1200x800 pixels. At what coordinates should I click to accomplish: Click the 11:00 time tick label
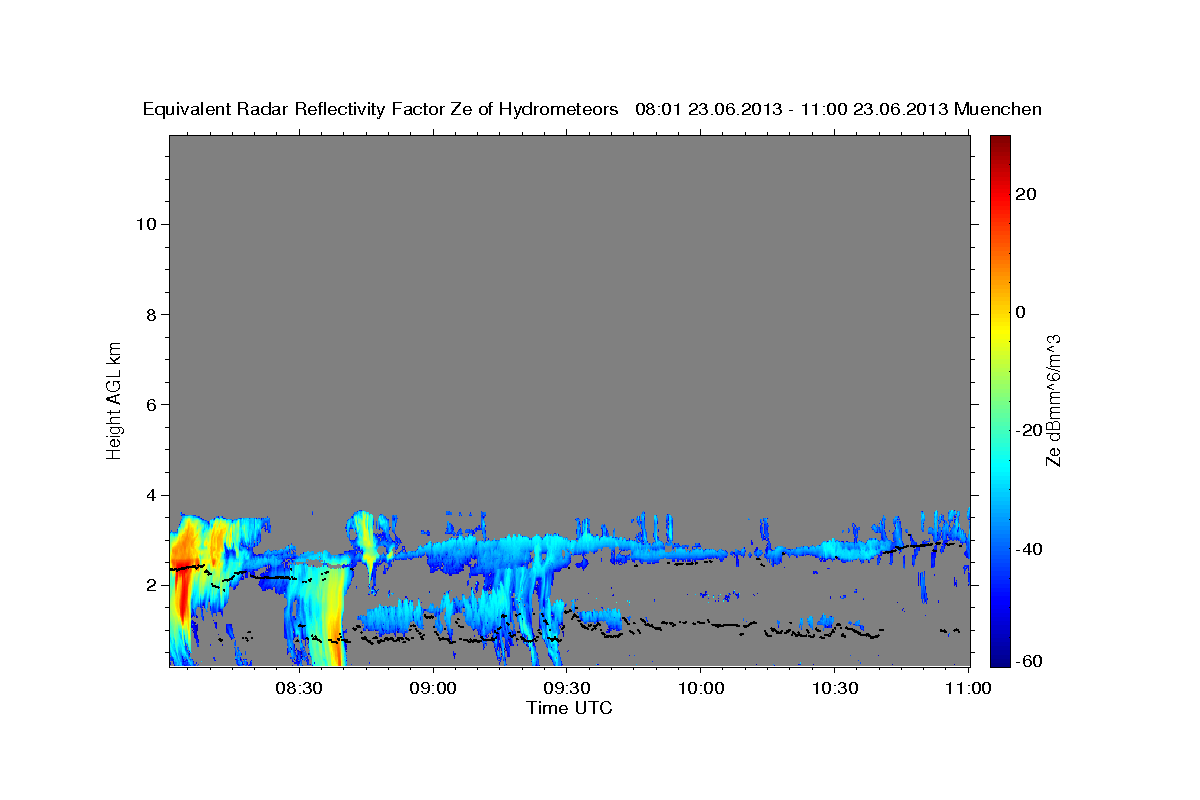[967, 688]
